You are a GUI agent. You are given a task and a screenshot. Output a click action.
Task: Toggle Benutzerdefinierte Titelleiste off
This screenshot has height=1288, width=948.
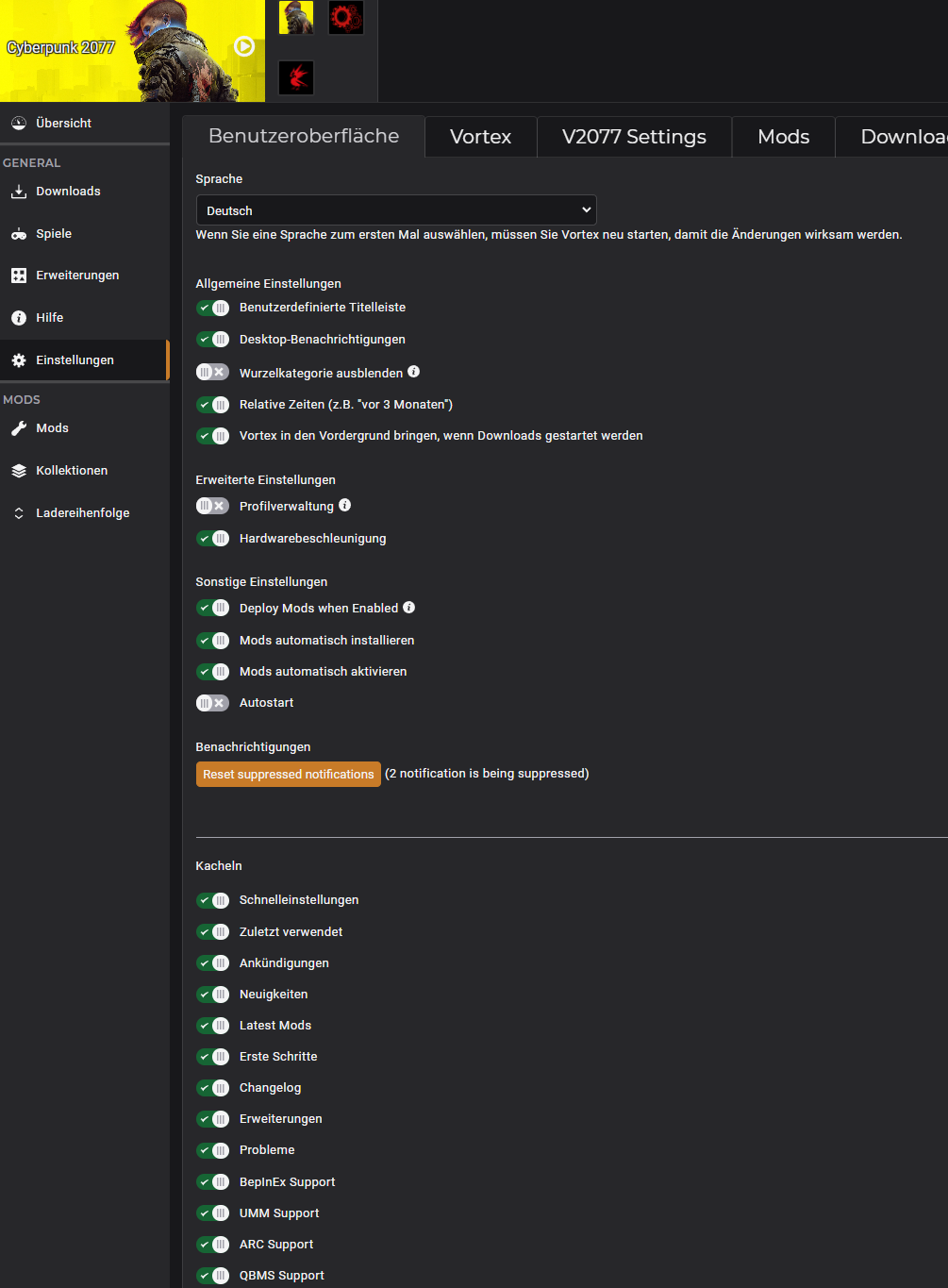[212, 308]
